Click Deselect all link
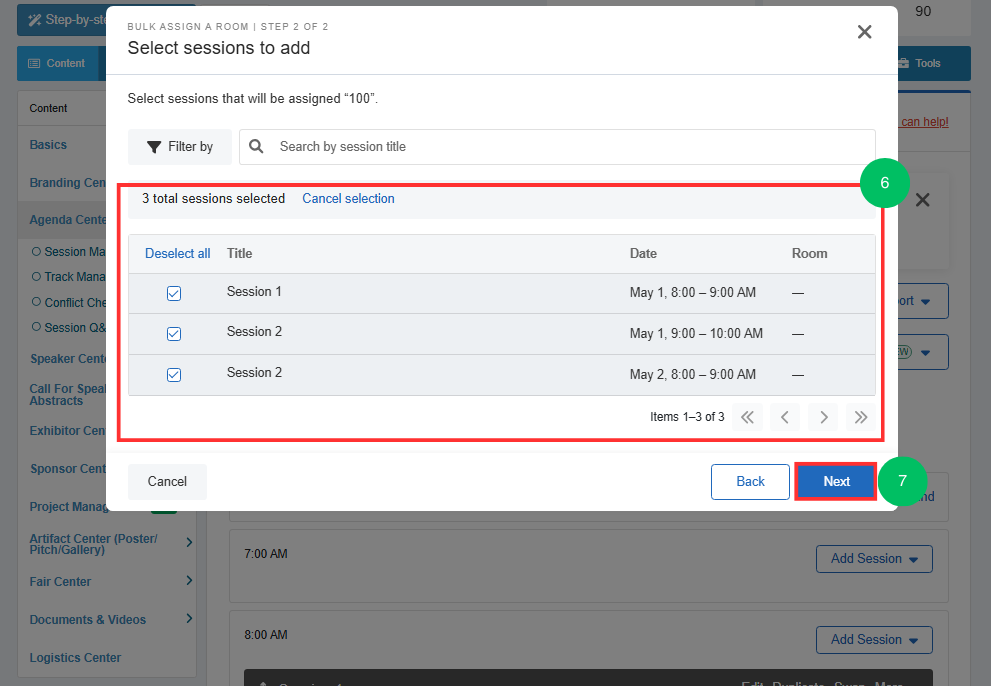Image resolution: width=991 pixels, height=686 pixels. click(x=178, y=254)
